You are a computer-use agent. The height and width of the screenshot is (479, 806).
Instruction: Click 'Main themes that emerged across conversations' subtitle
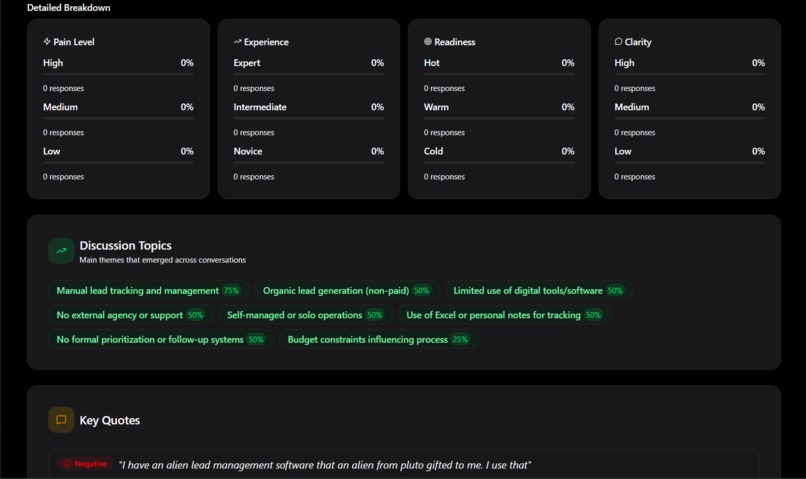pyautogui.click(x=162, y=260)
